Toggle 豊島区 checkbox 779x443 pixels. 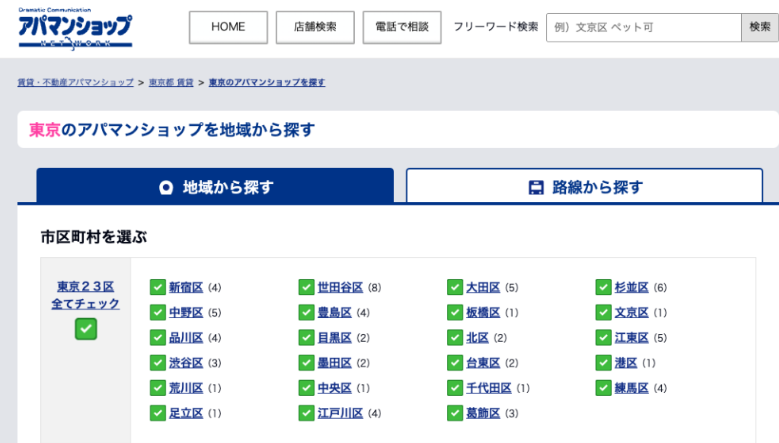(306, 312)
